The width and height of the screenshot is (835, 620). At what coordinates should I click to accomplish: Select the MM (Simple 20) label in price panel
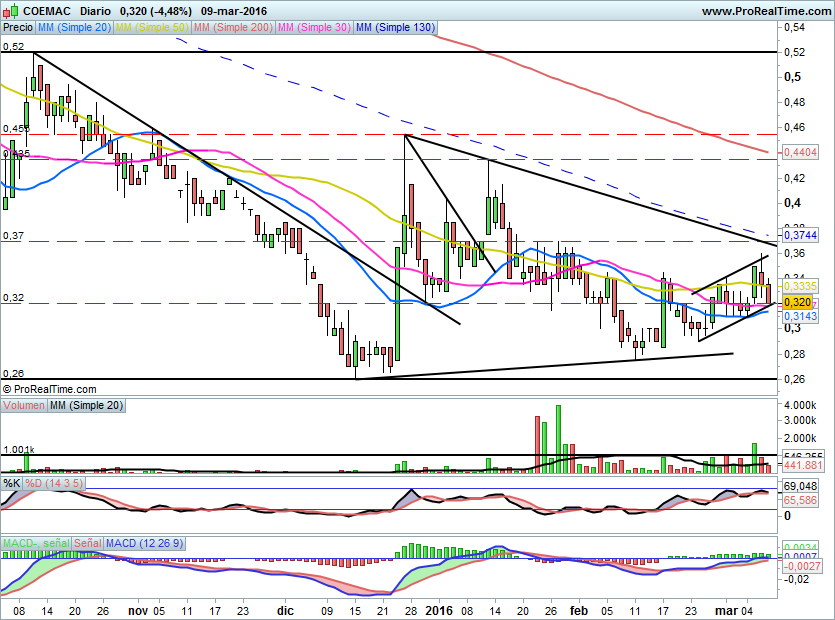tap(75, 29)
